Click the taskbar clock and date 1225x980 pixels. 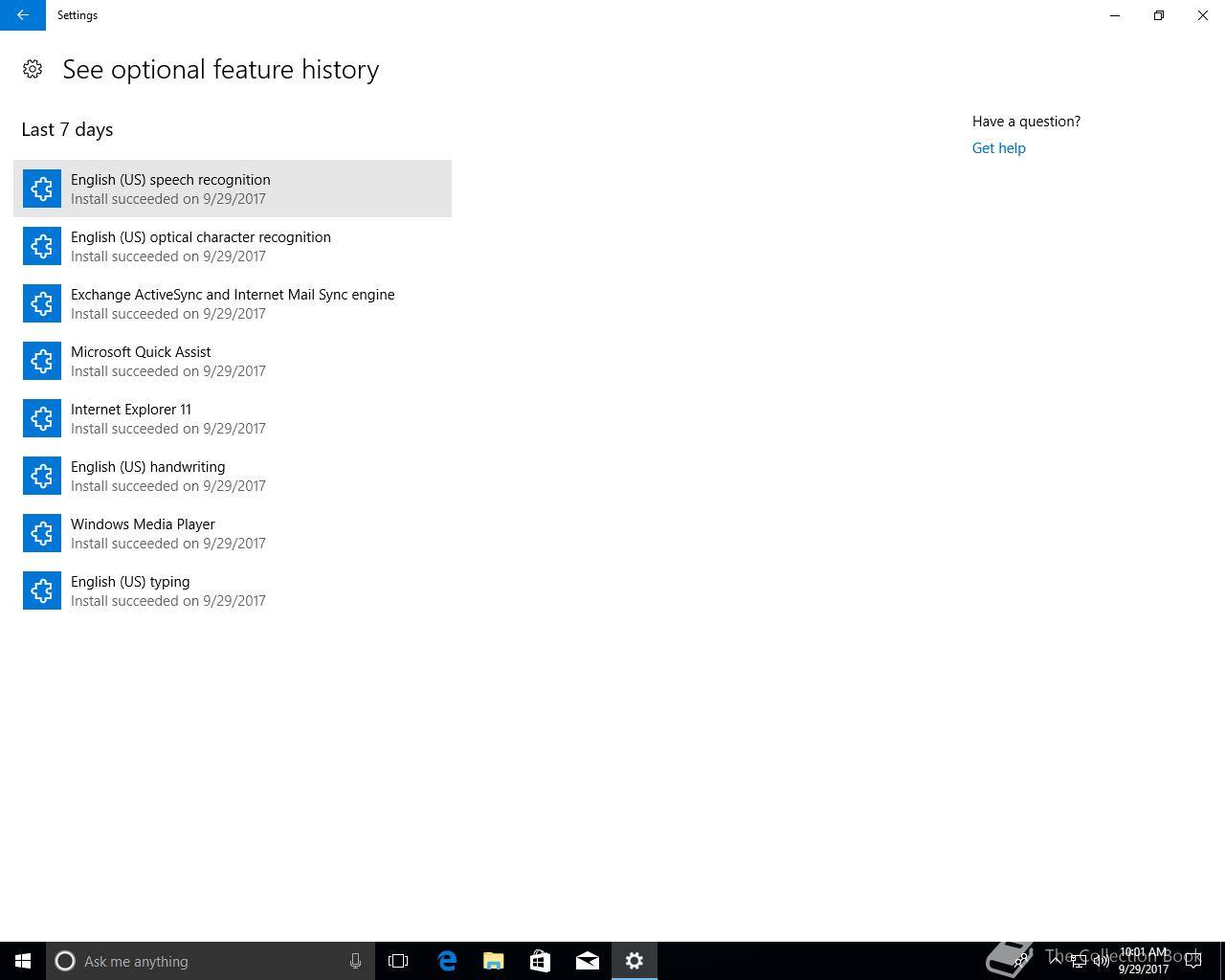(x=1144, y=961)
